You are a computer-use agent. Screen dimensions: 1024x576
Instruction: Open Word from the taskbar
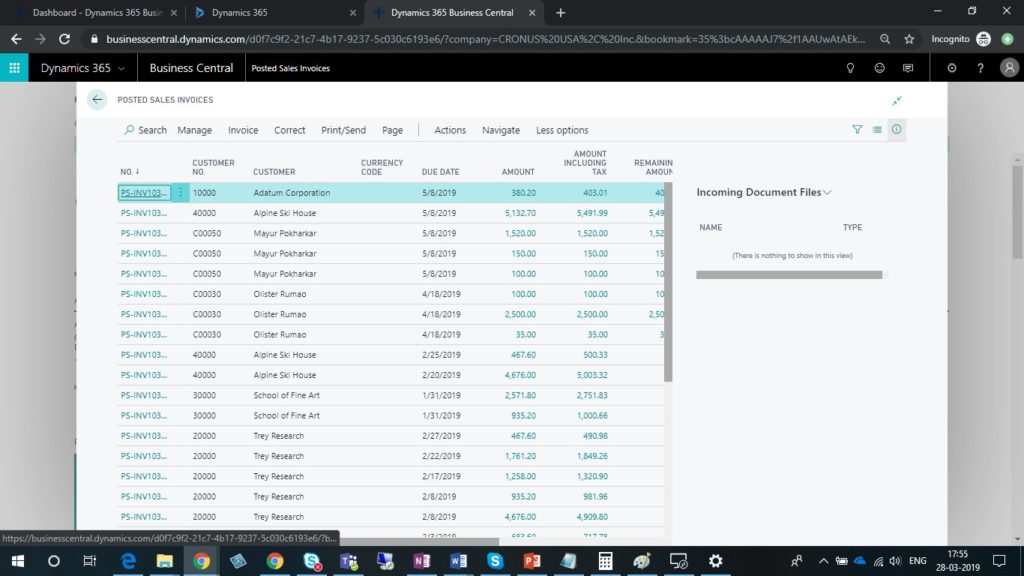click(x=458, y=561)
